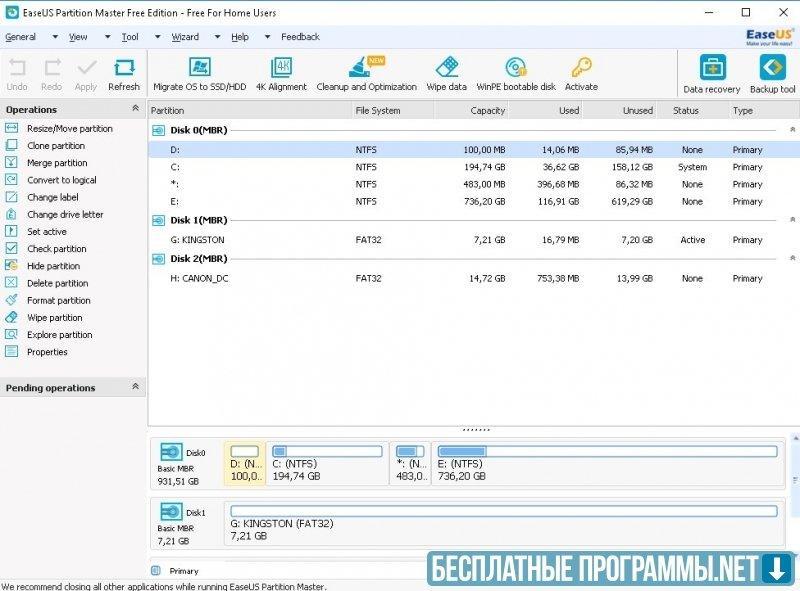Sort by Used column header
Viewport: 800px width, 591px height.
545,110
